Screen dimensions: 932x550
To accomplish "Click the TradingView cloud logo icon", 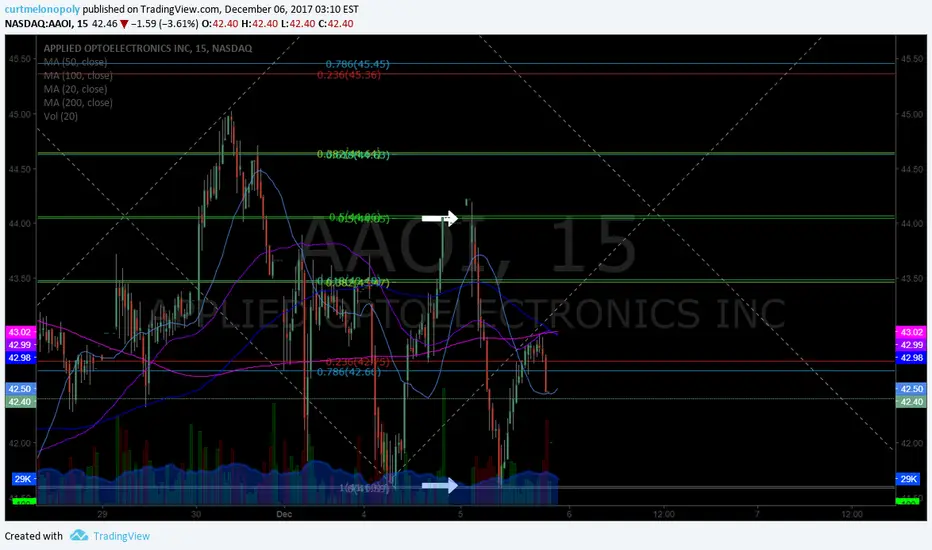I will pos(78,536).
